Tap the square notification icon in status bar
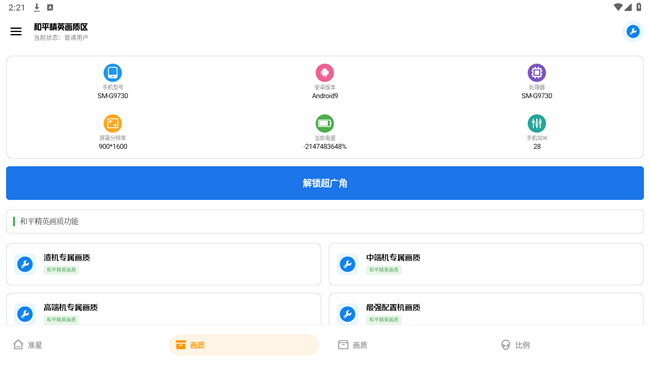This screenshot has width=650, height=365. pos(50,7)
